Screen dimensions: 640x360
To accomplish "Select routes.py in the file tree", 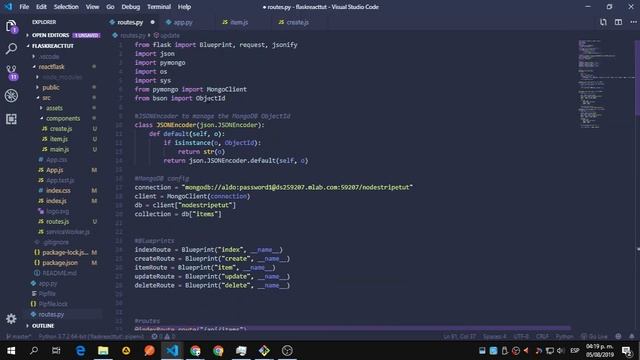I will [x=51, y=314].
